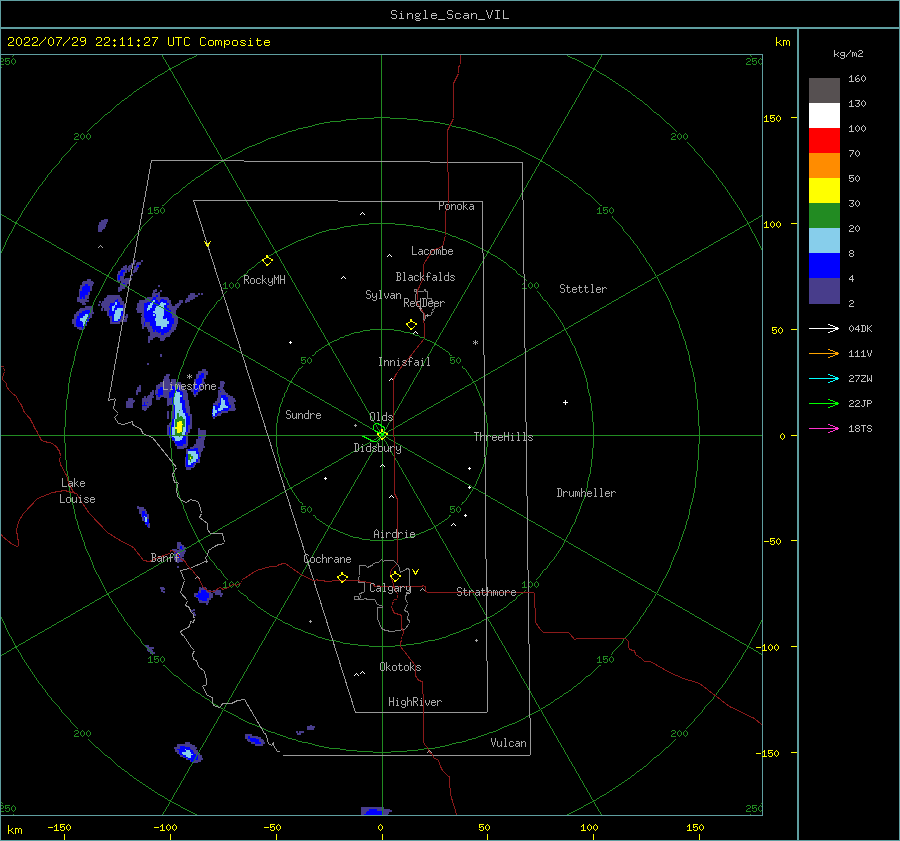Click the Didsbury label
Viewport: 900px width, 841px height.
click(377, 448)
